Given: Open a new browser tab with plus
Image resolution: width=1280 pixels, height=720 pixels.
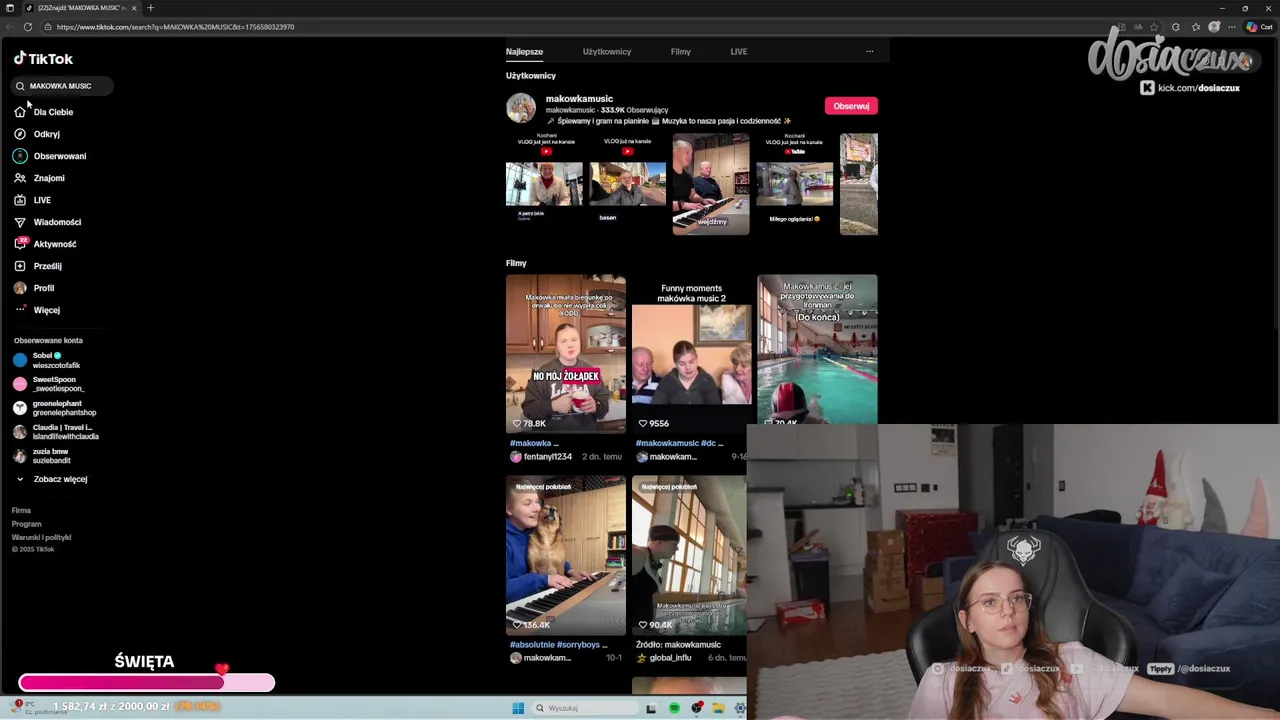Looking at the screenshot, I should 150,8.
